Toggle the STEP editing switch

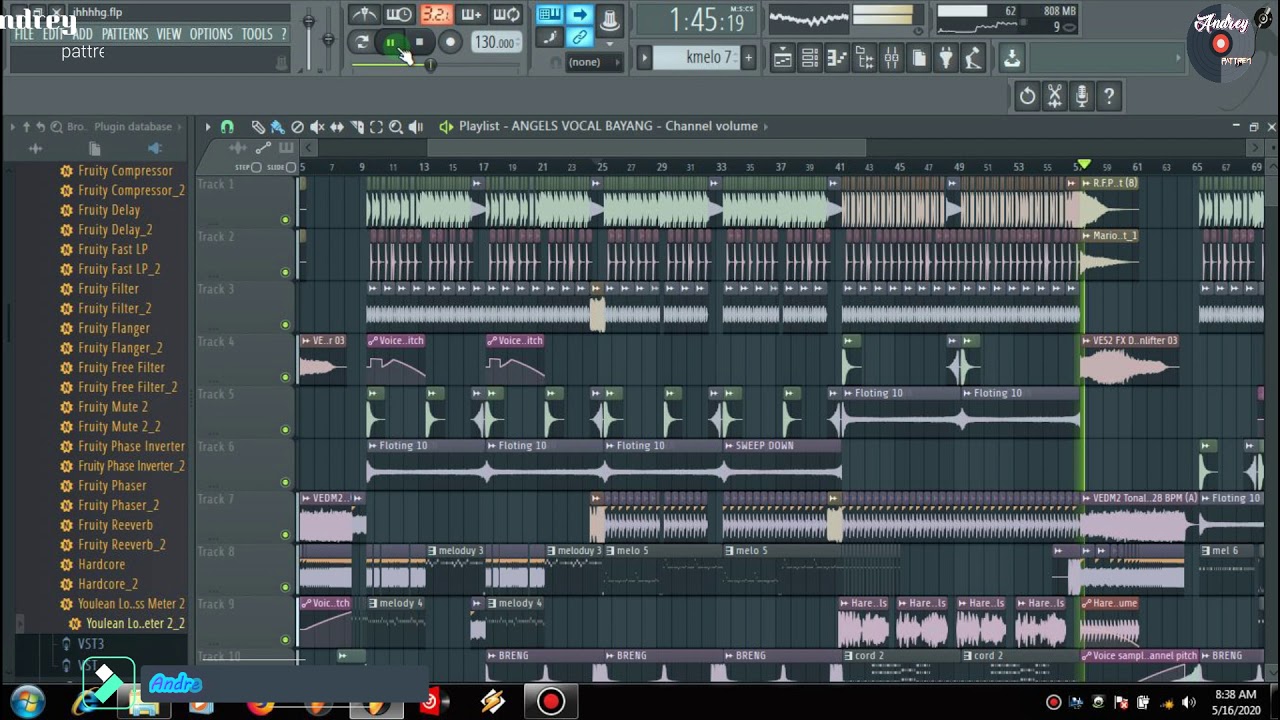click(256, 167)
